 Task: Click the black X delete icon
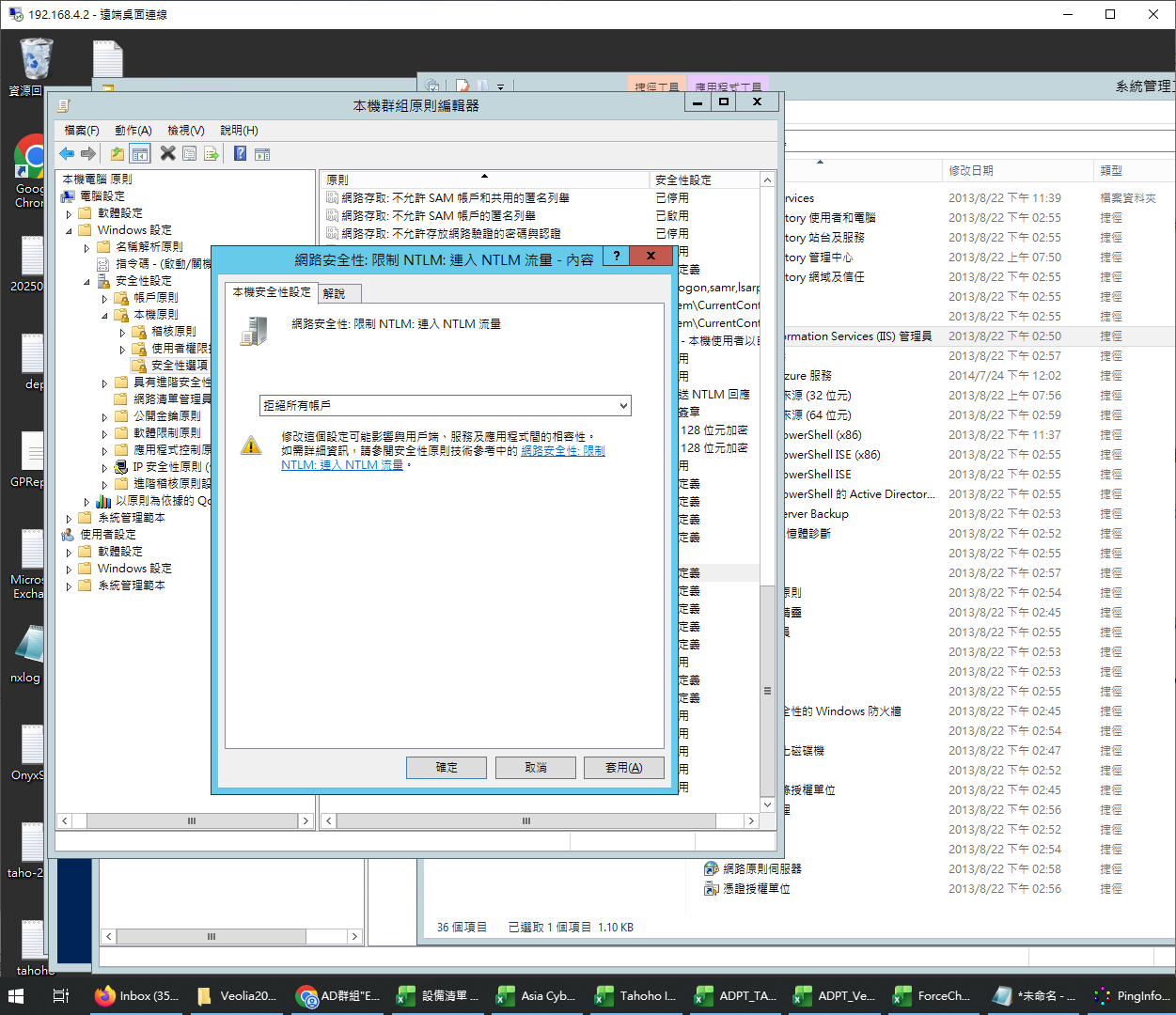[167, 154]
